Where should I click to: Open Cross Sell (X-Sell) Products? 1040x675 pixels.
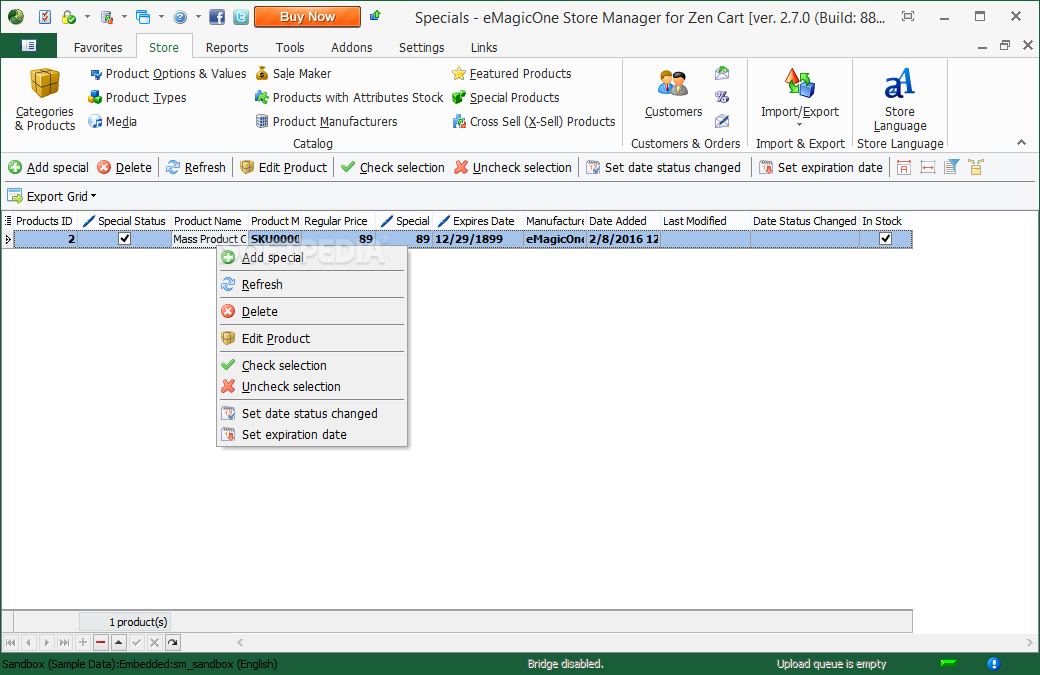click(x=534, y=121)
